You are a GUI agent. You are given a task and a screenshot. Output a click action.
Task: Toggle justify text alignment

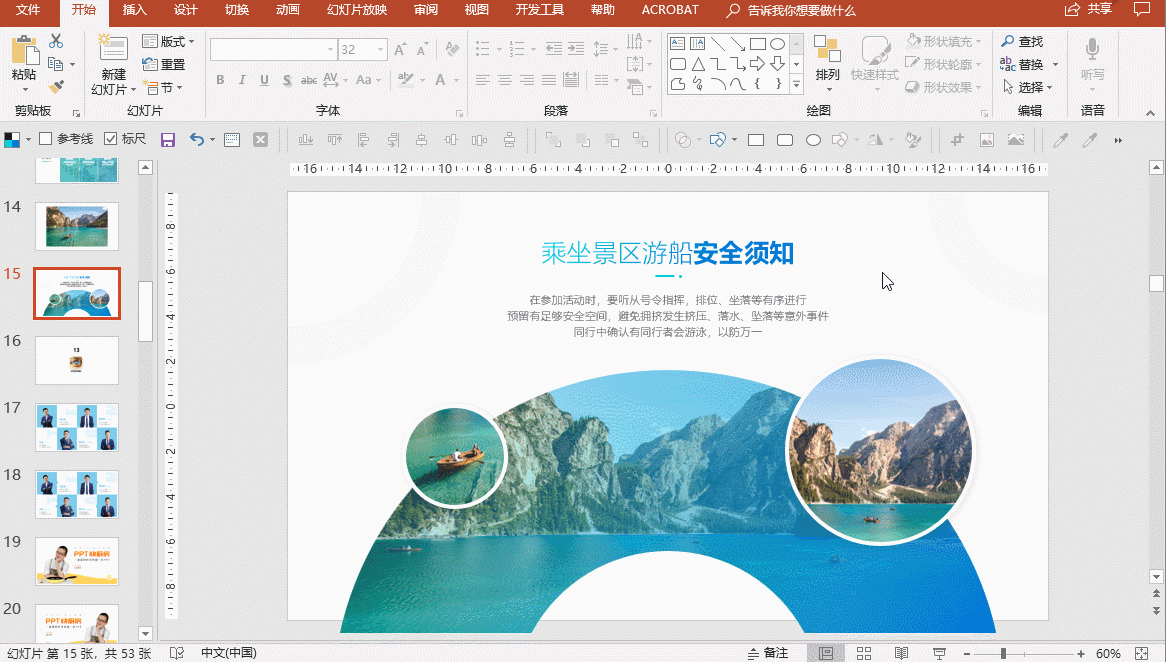point(549,80)
